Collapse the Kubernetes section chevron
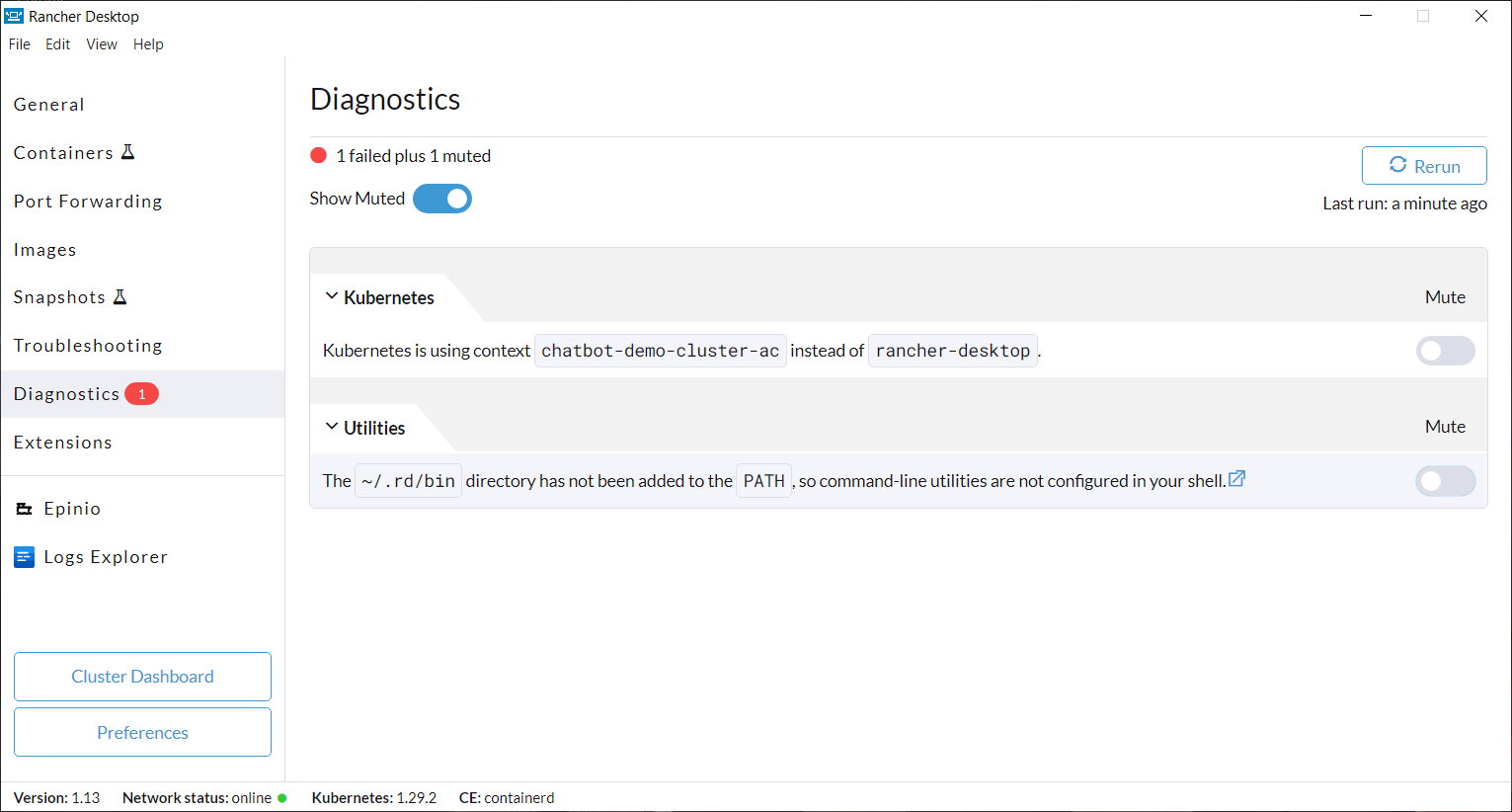This screenshot has width=1512, height=812. 332,296
